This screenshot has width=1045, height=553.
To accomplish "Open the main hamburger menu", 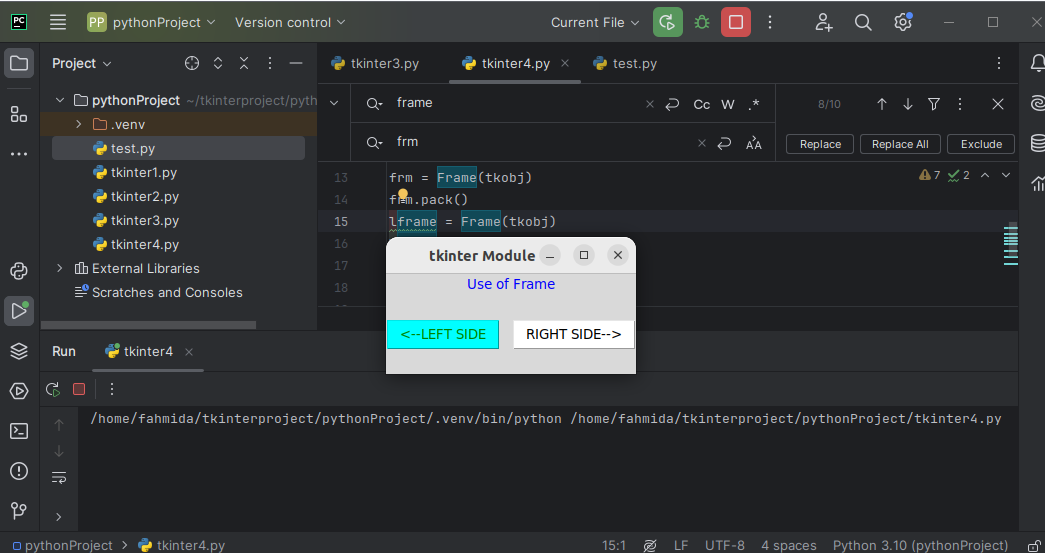I will tap(58, 22).
